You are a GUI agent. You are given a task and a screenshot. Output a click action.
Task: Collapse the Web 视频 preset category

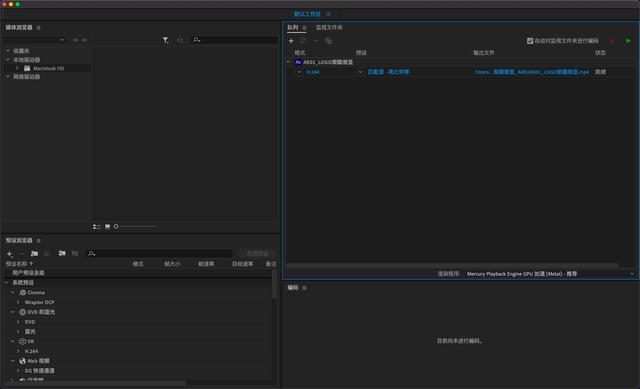pos(13,361)
